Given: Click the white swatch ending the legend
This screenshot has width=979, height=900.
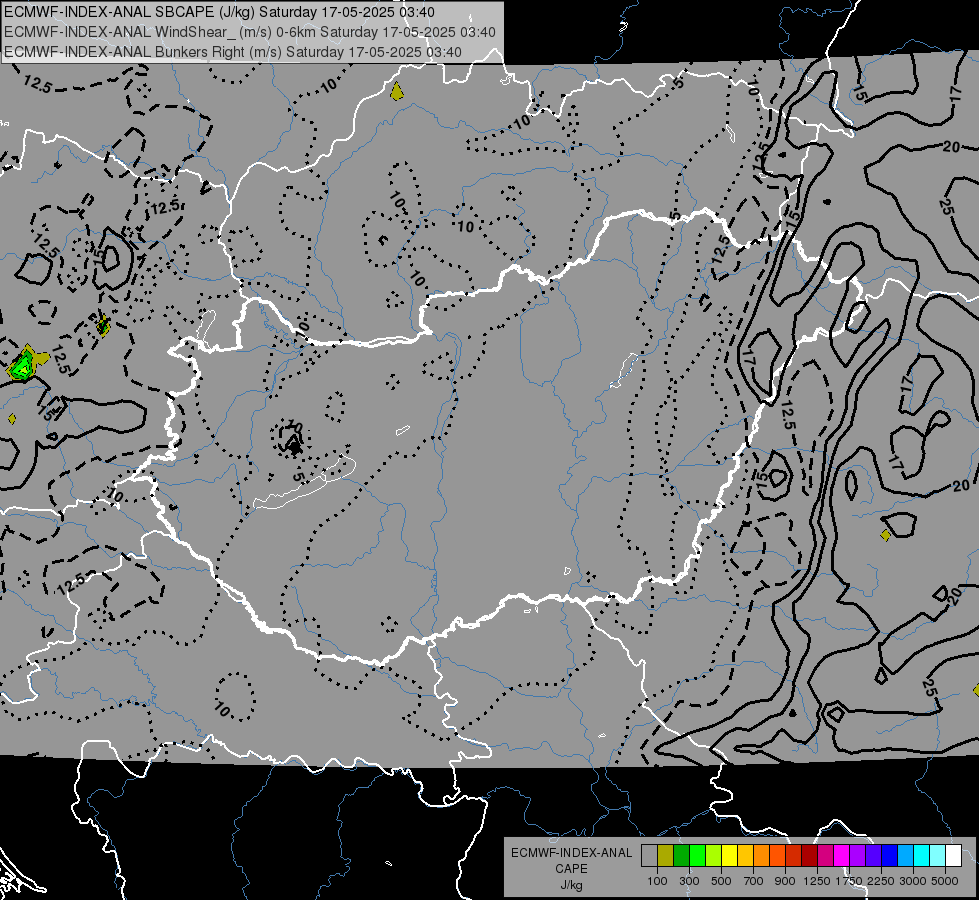Looking at the screenshot, I should (x=953, y=855).
